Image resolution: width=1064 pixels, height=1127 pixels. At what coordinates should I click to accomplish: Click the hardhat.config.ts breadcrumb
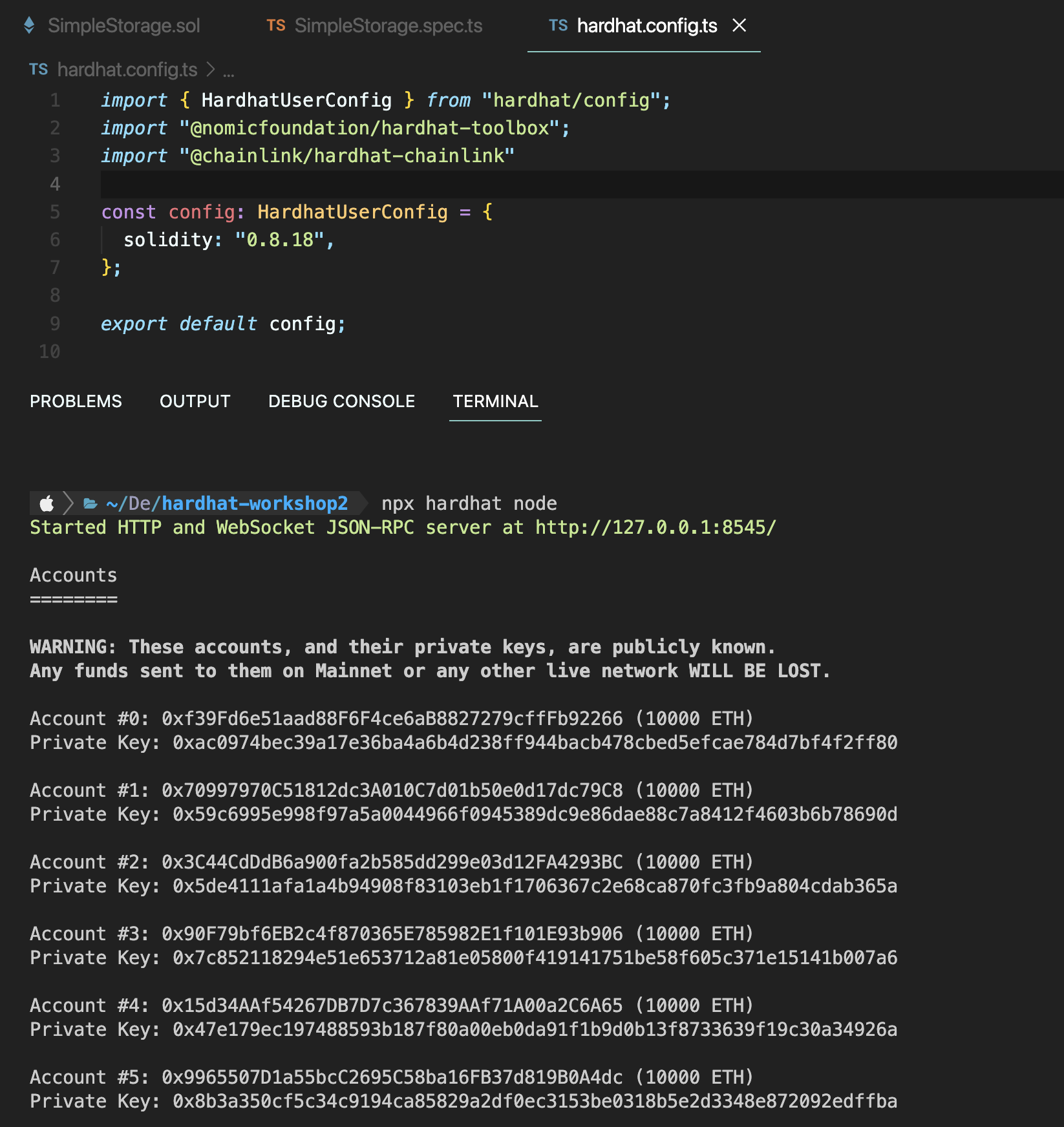(x=127, y=70)
